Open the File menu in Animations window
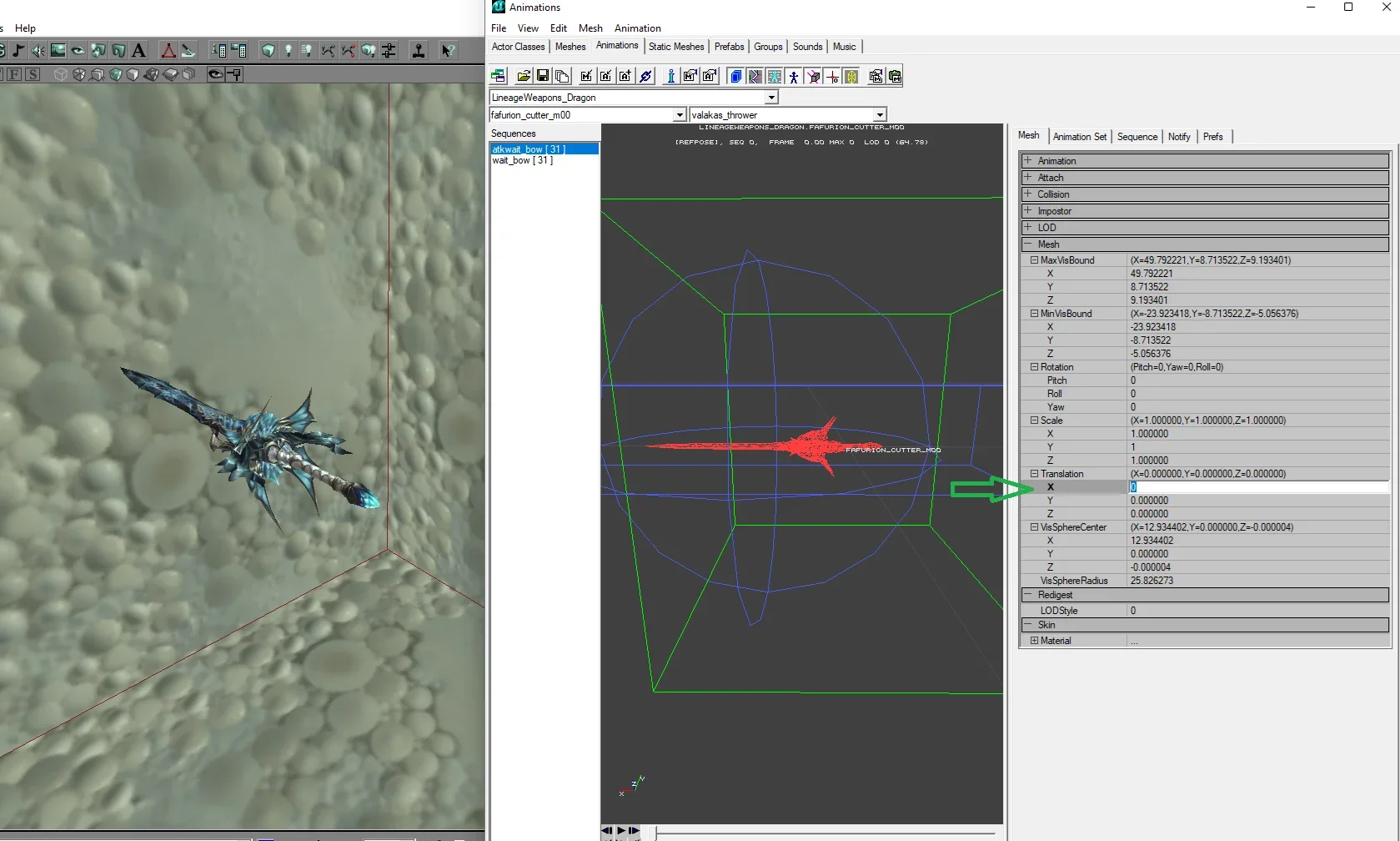This screenshot has width=1400, height=841. [x=499, y=28]
